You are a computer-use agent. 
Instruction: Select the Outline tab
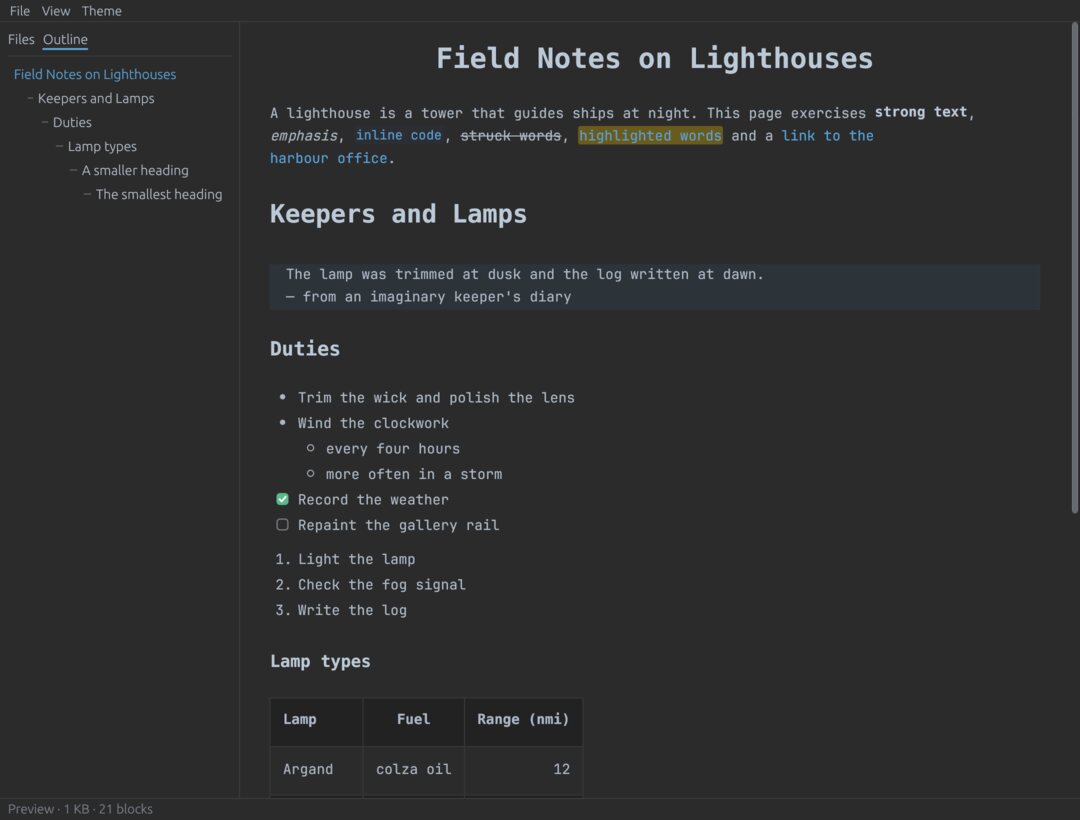point(65,39)
